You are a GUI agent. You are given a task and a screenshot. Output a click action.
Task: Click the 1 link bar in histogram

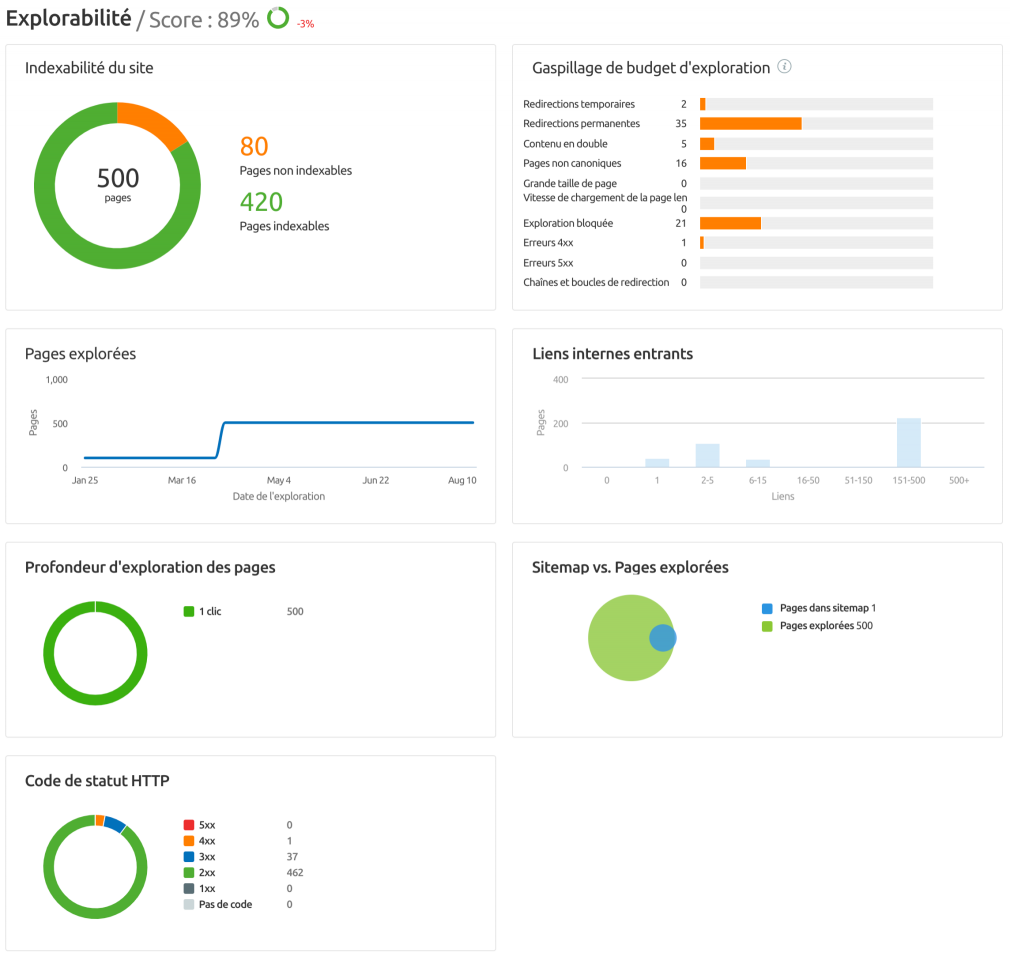[x=657, y=463]
